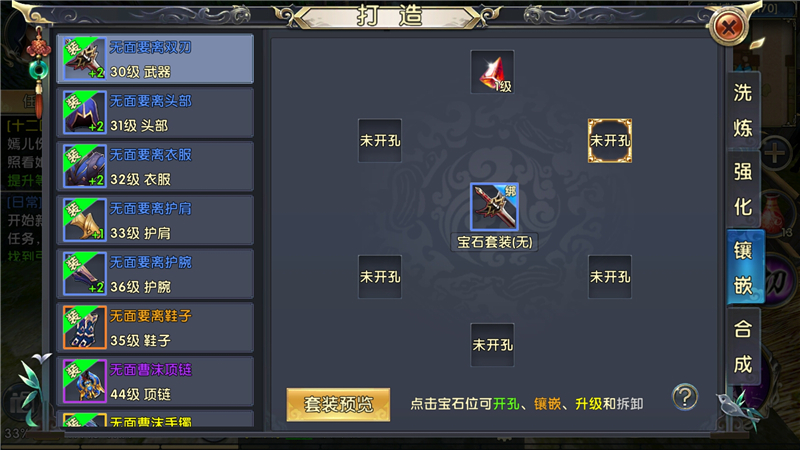800x450 pixels.
Task: Open the question mark help icon
Action: (x=685, y=396)
